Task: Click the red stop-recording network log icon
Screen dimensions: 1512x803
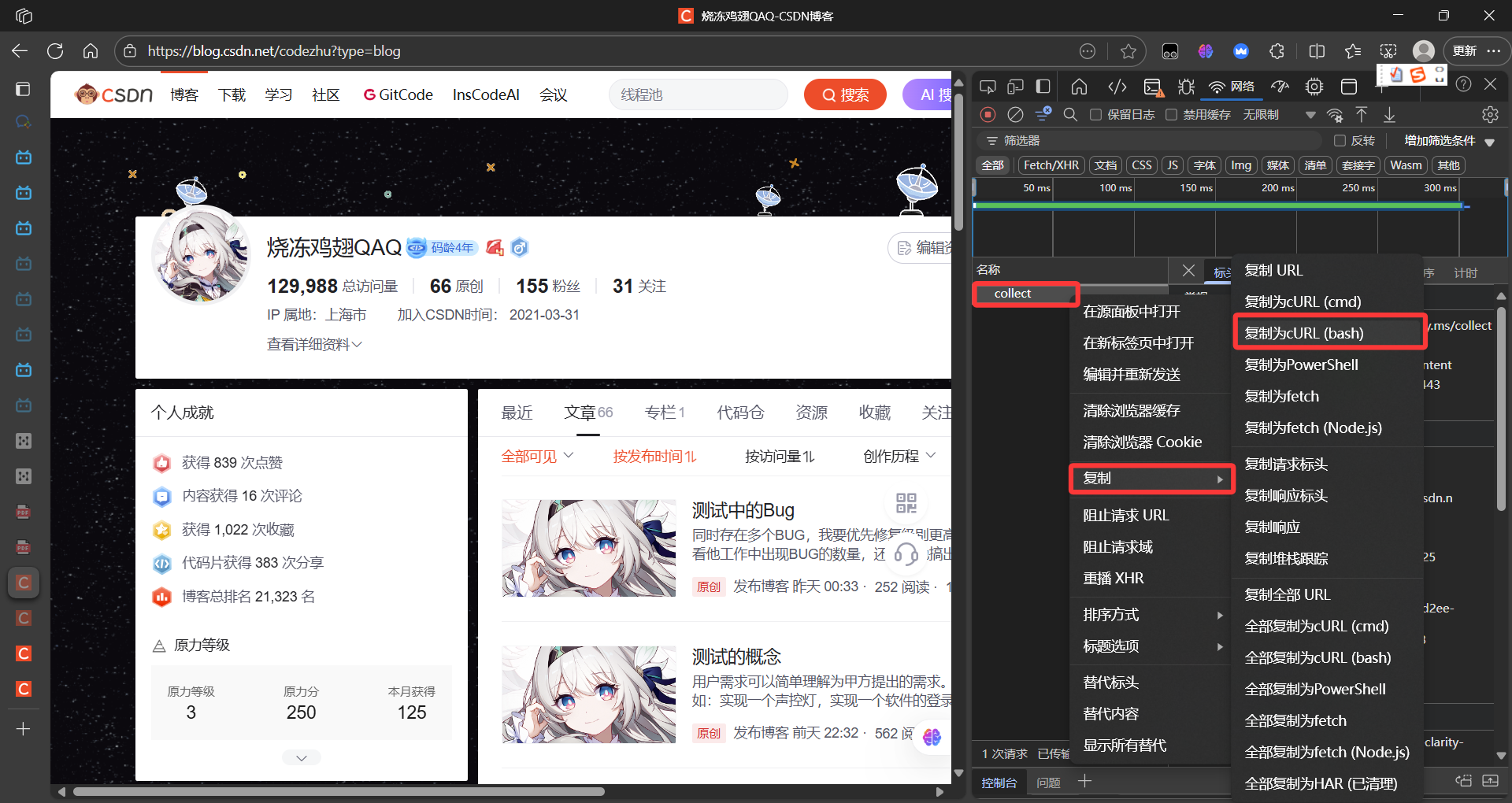Action: coord(988,115)
